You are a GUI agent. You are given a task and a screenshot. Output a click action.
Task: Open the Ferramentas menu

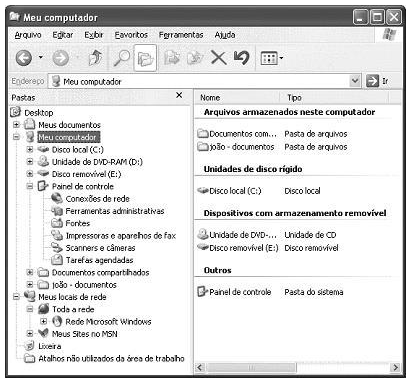coord(181,35)
